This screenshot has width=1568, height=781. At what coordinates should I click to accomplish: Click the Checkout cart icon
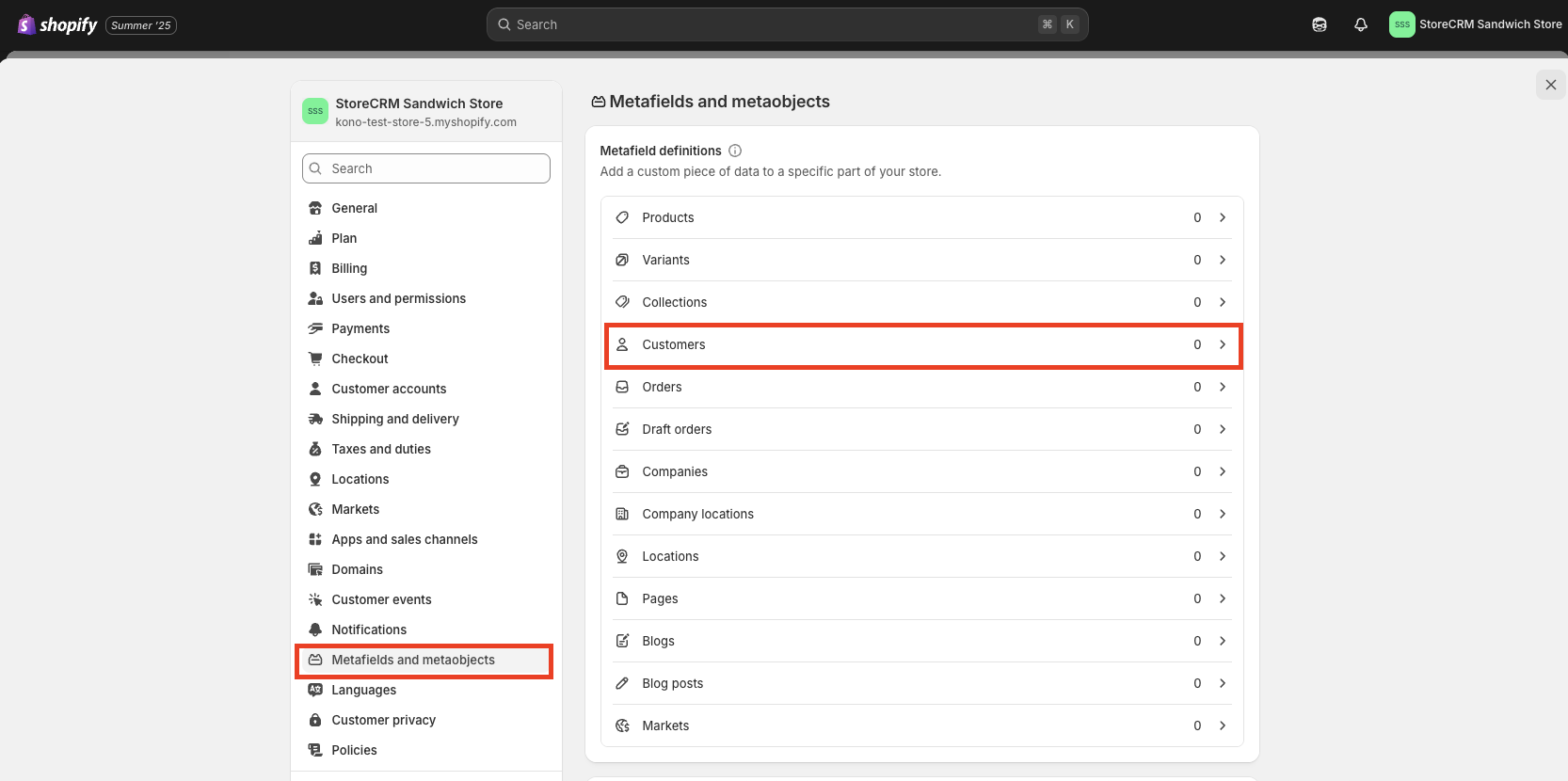[x=315, y=359]
